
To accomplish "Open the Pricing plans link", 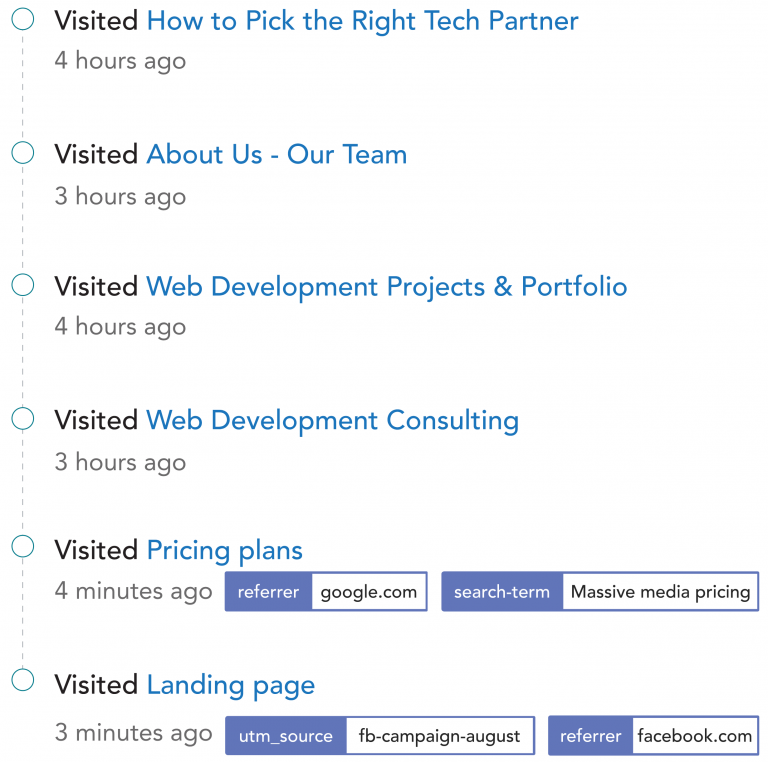I will (224, 550).
